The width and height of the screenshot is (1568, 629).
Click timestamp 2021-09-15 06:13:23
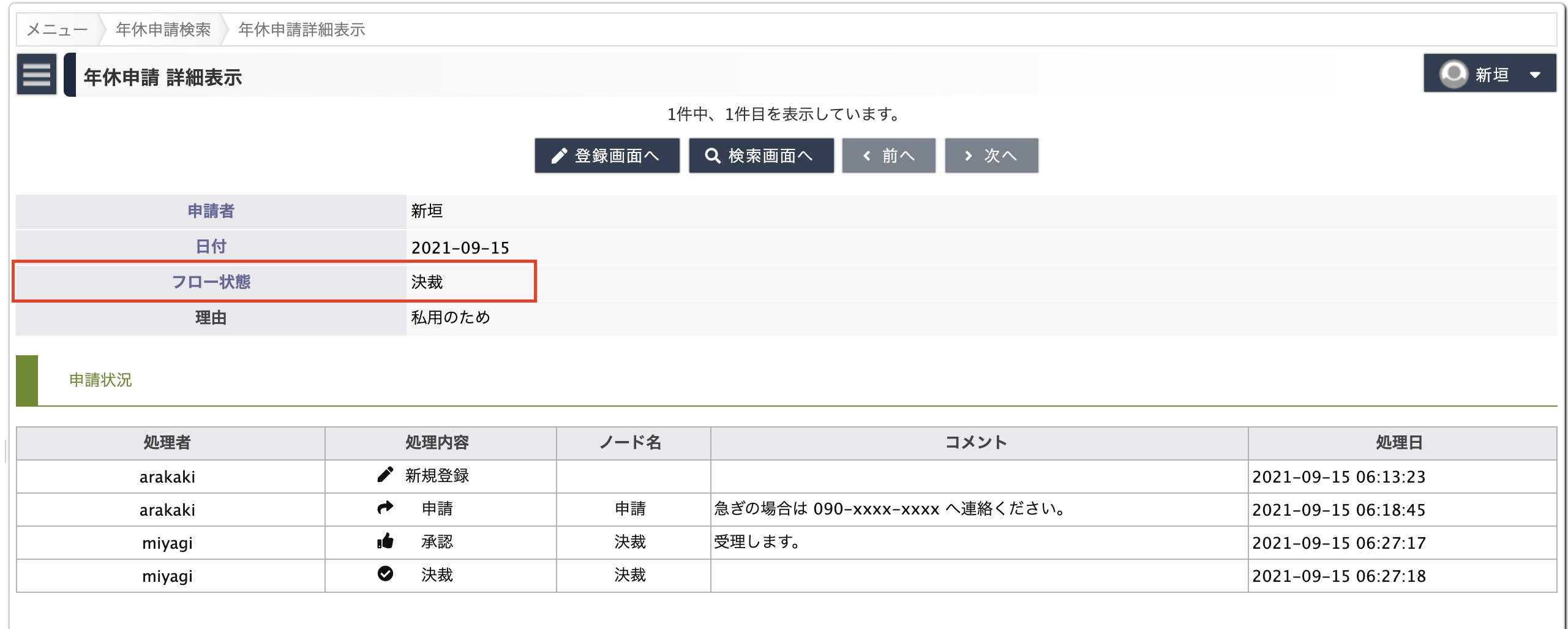[1338, 477]
